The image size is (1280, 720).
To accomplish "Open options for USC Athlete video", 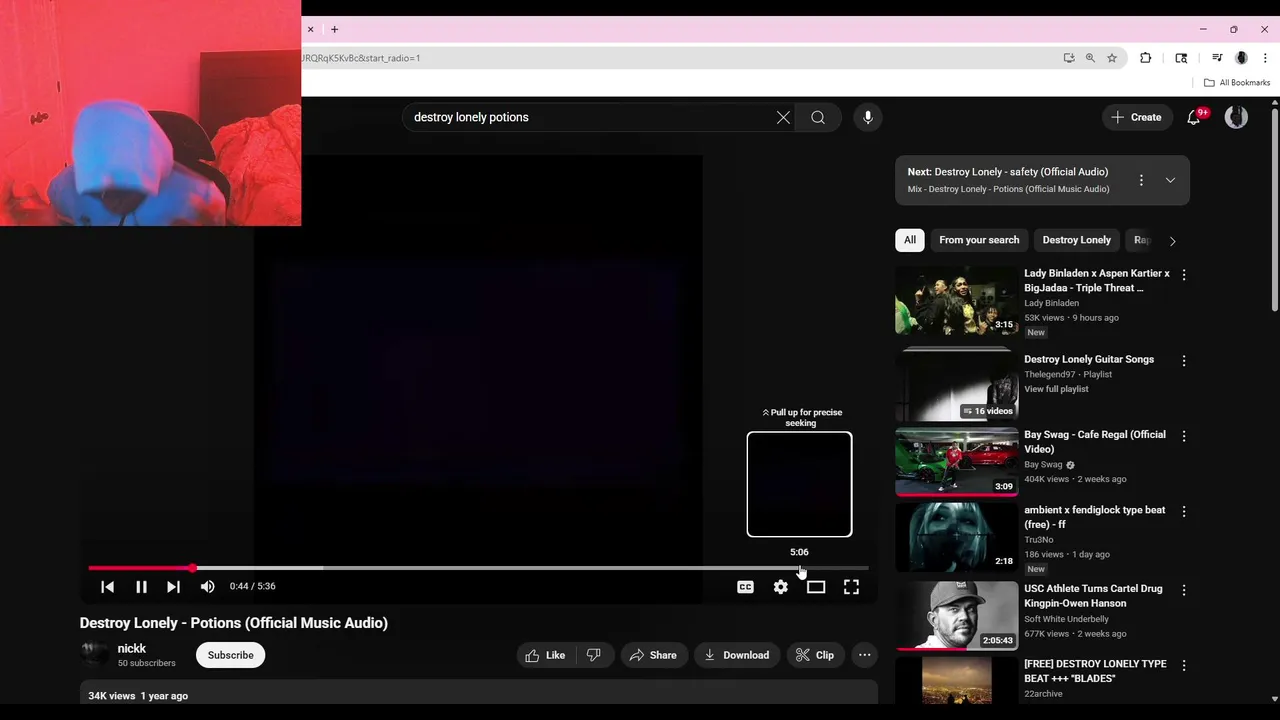I will click(x=1184, y=590).
